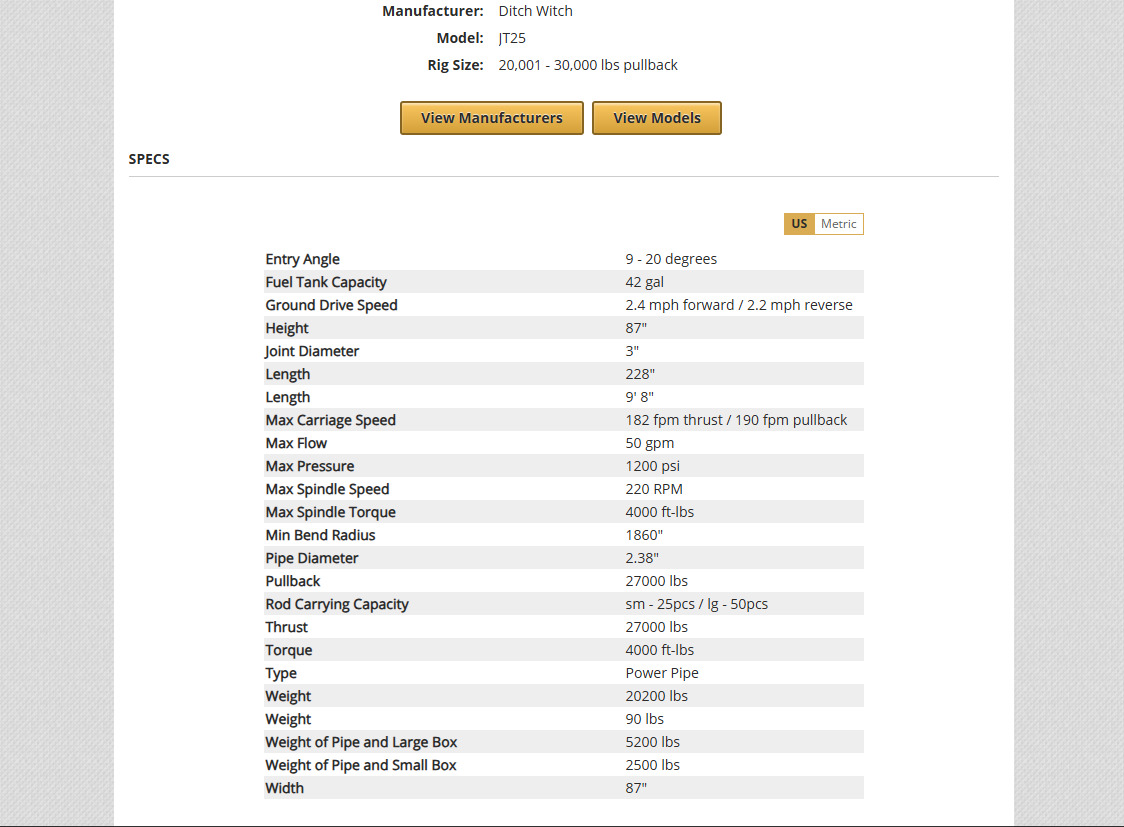Select the Power Pipe value
1124x827 pixels.
[662, 673]
